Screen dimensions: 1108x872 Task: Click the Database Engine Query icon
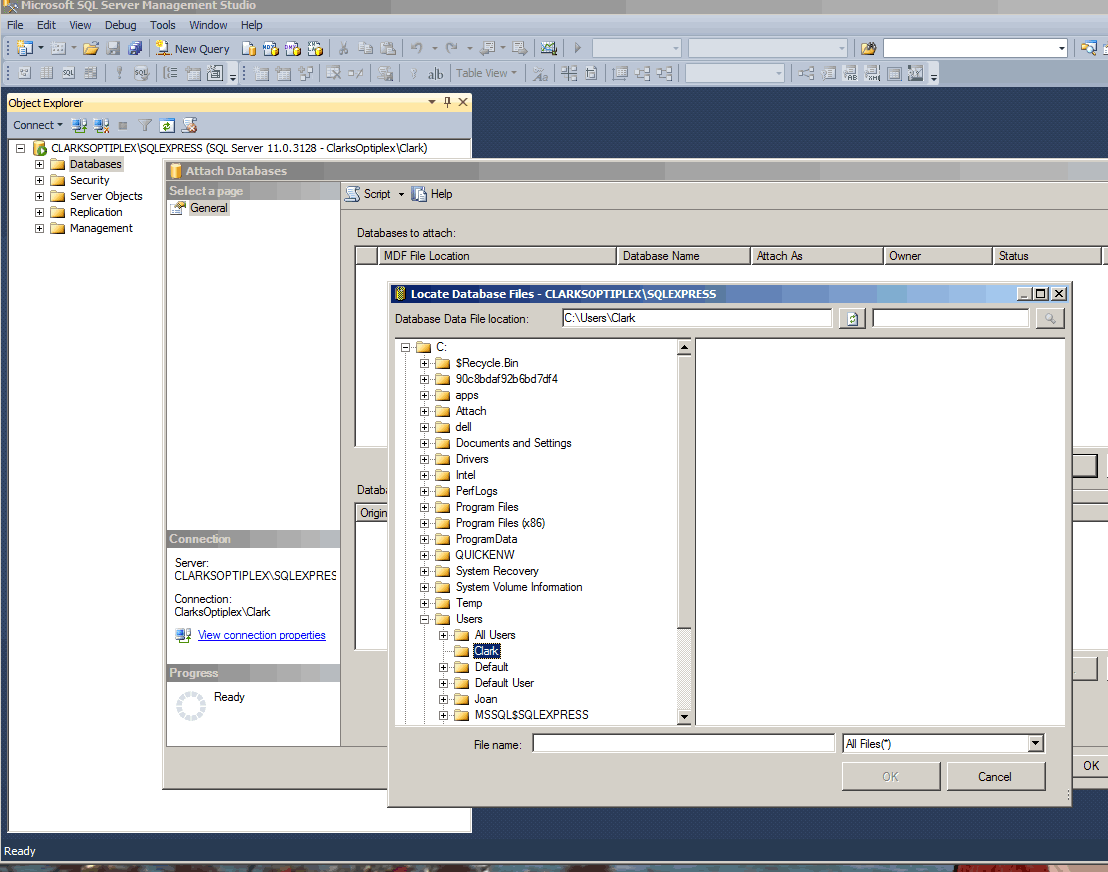249,48
